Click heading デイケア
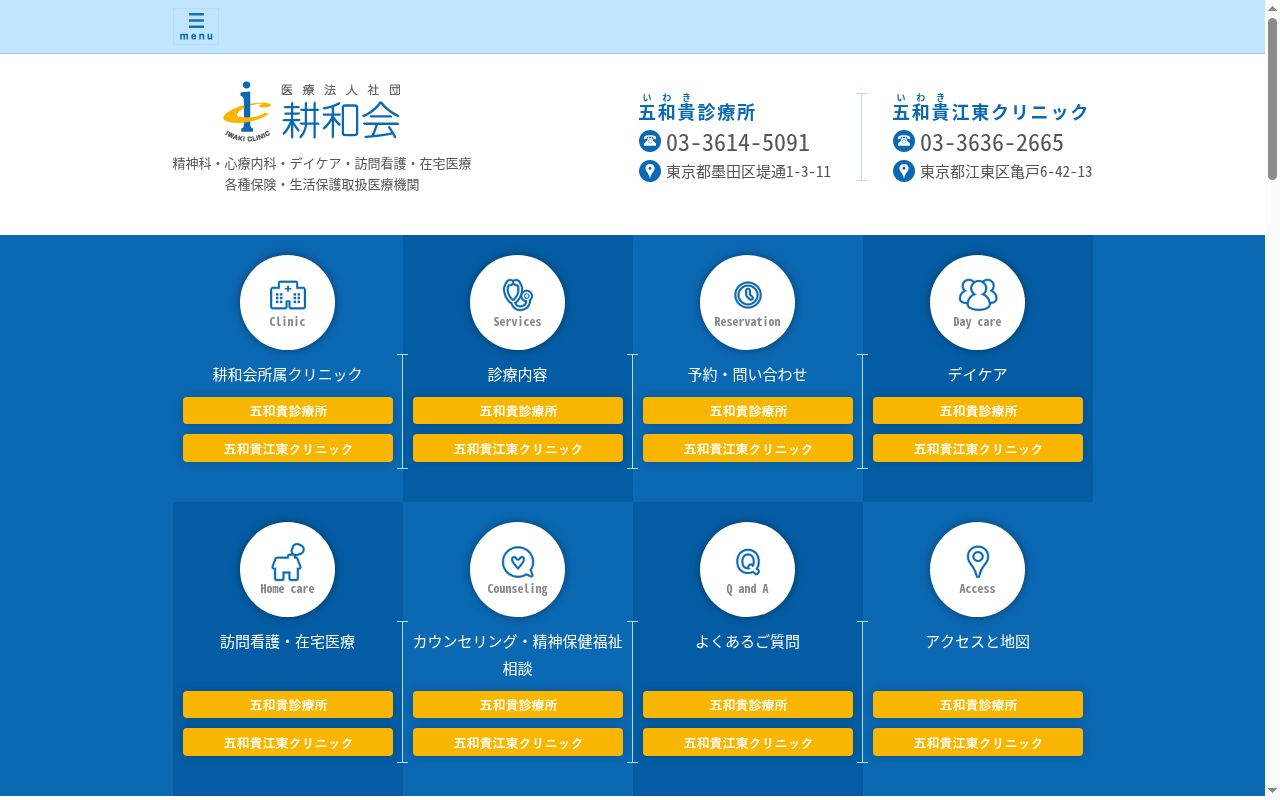 978,375
